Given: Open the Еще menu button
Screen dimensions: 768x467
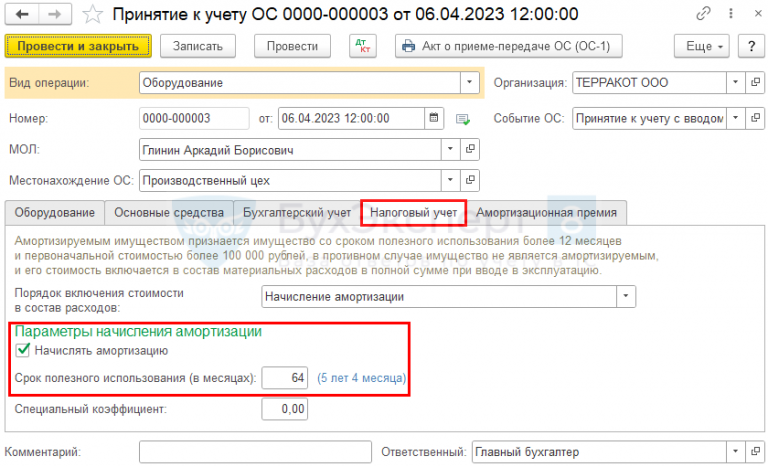Looking at the screenshot, I should [701, 46].
